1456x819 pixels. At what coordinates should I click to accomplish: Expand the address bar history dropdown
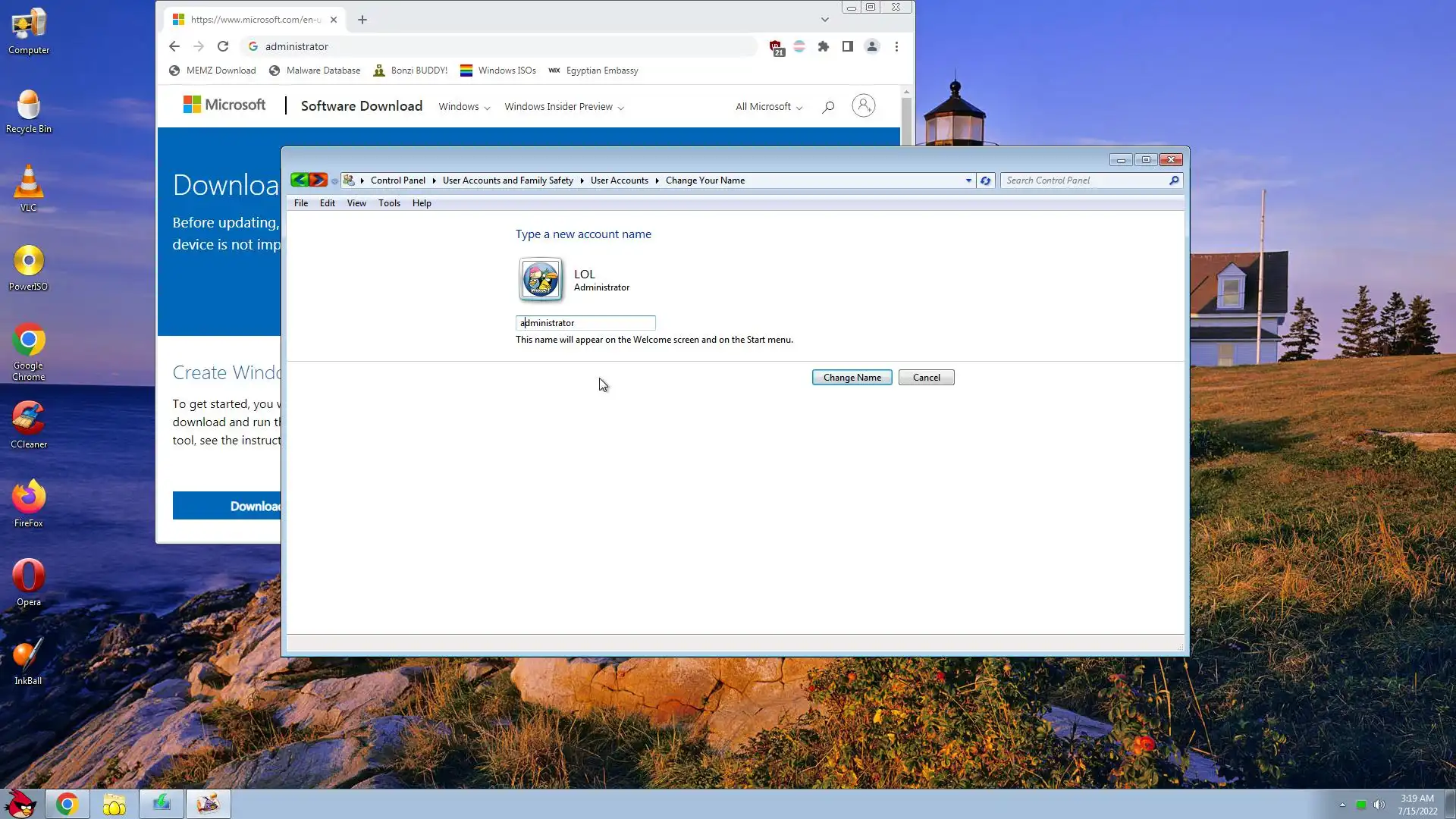coord(968,180)
